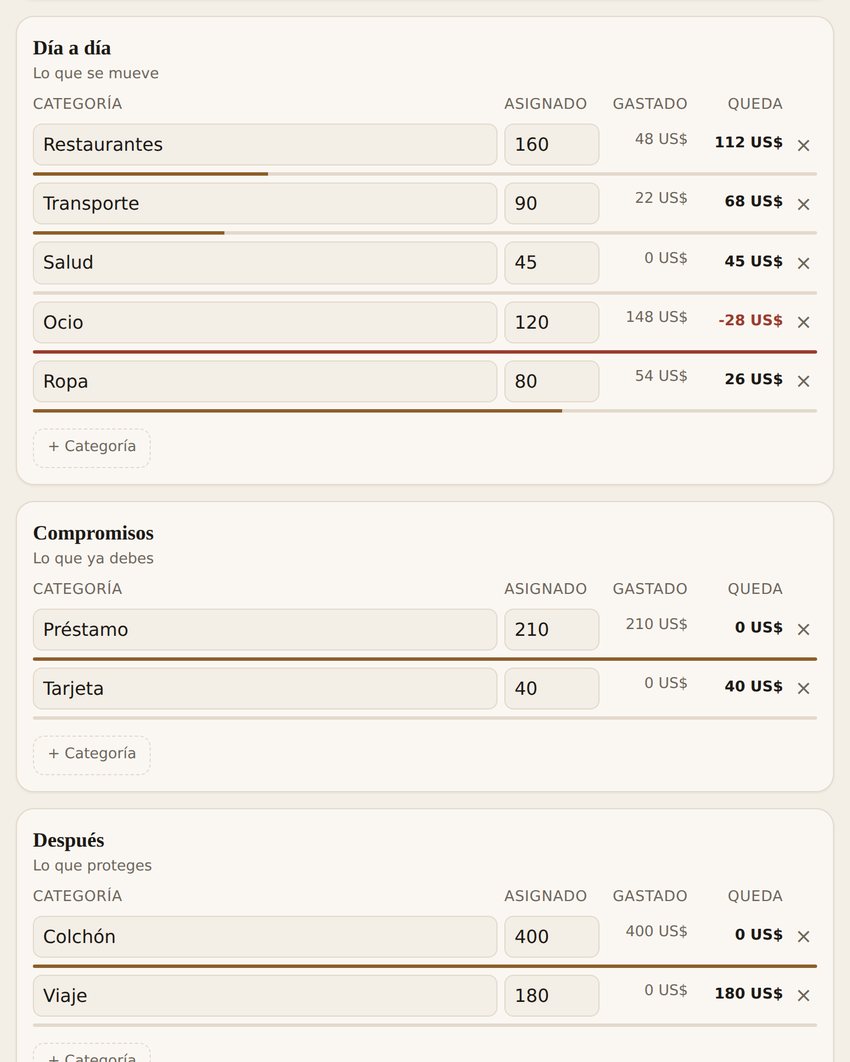Remove the Ropa category
This screenshot has height=1062, width=850.
point(803,381)
